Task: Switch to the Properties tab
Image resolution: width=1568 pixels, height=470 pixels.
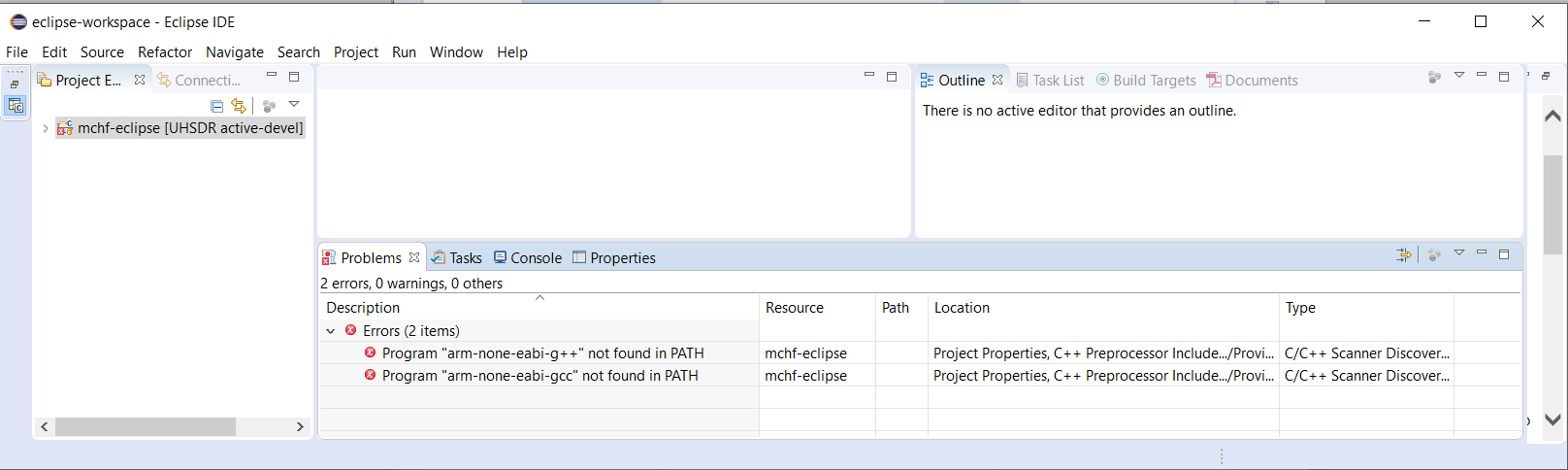Action: tap(614, 257)
